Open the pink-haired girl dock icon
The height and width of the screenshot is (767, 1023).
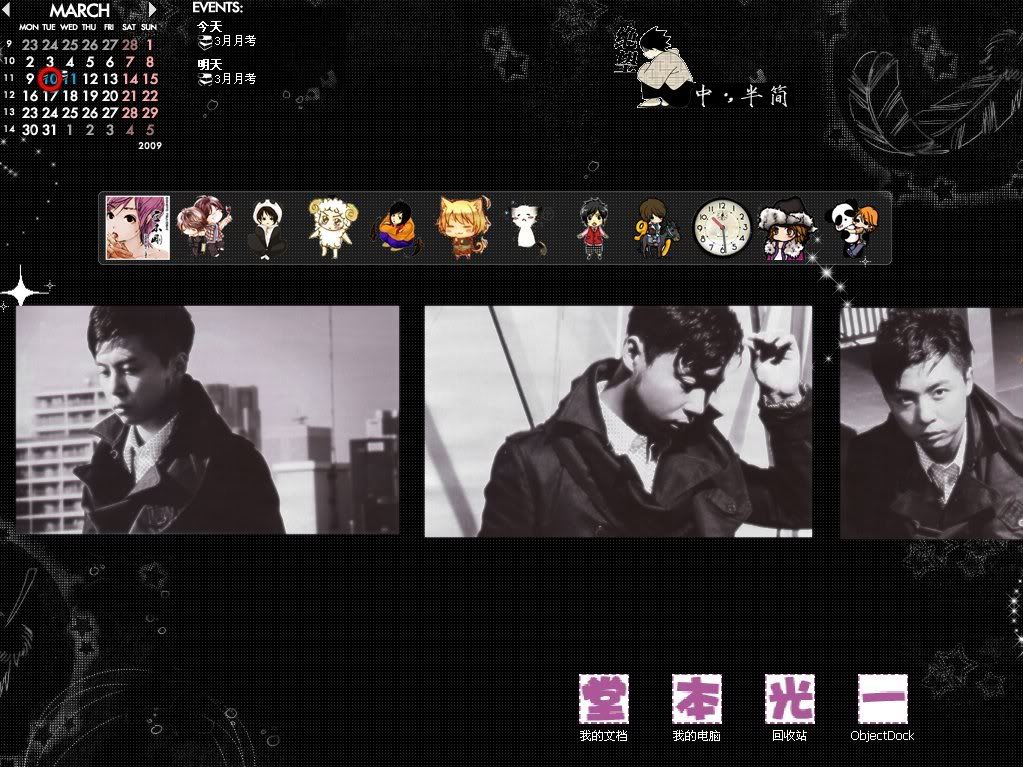[138, 228]
